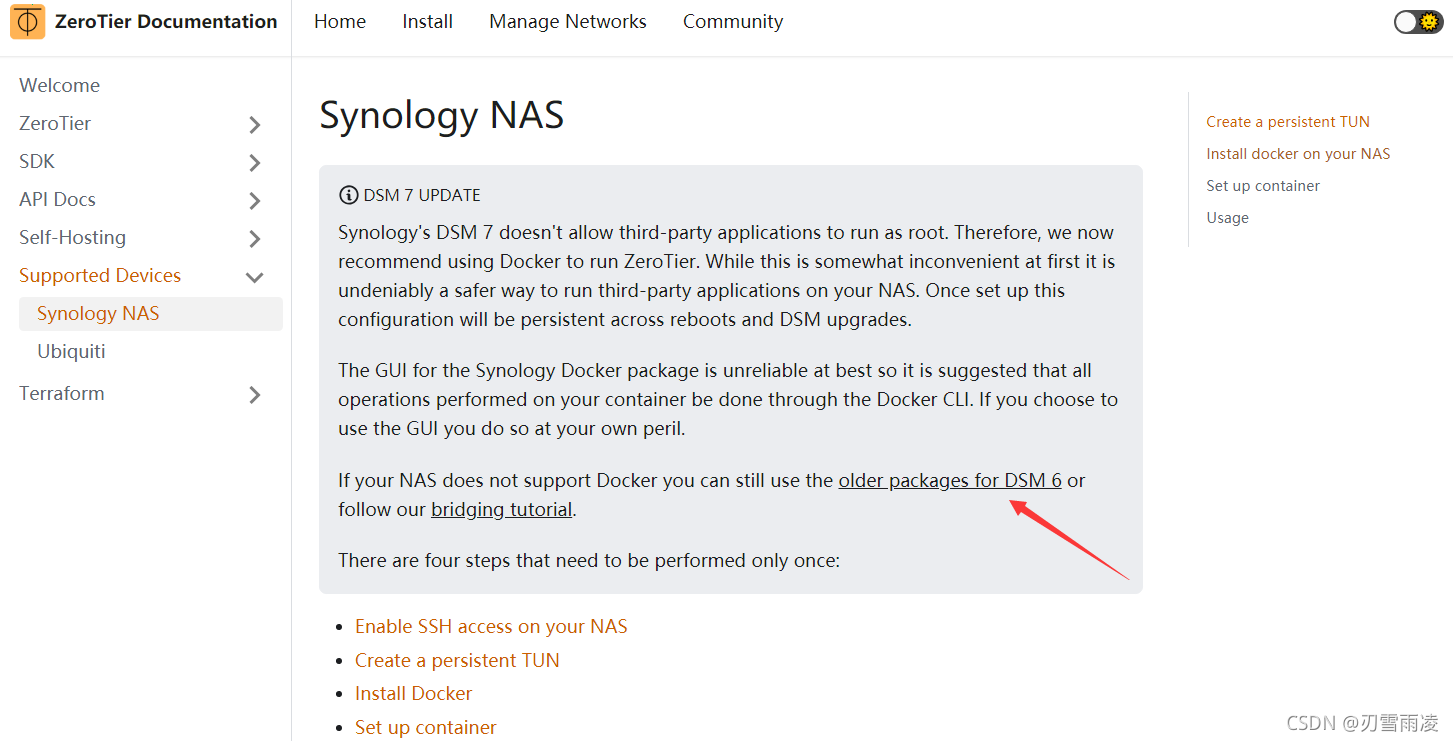This screenshot has width=1453, height=741.
Task: Follow the bridging tutorial link
Action: point(501,509)
